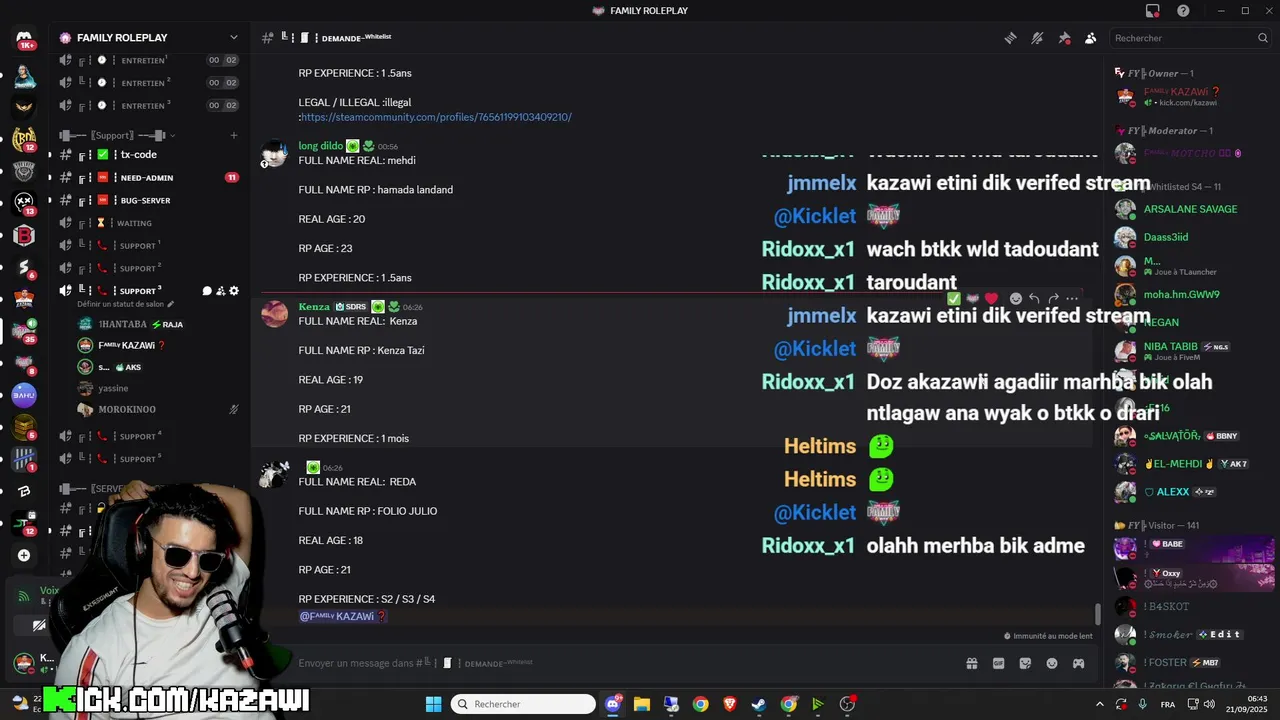Image resolution: width=1280 pixels, height=720 pixels.
Task: Collapse the Support category
Action: click(x=115, y=135)
